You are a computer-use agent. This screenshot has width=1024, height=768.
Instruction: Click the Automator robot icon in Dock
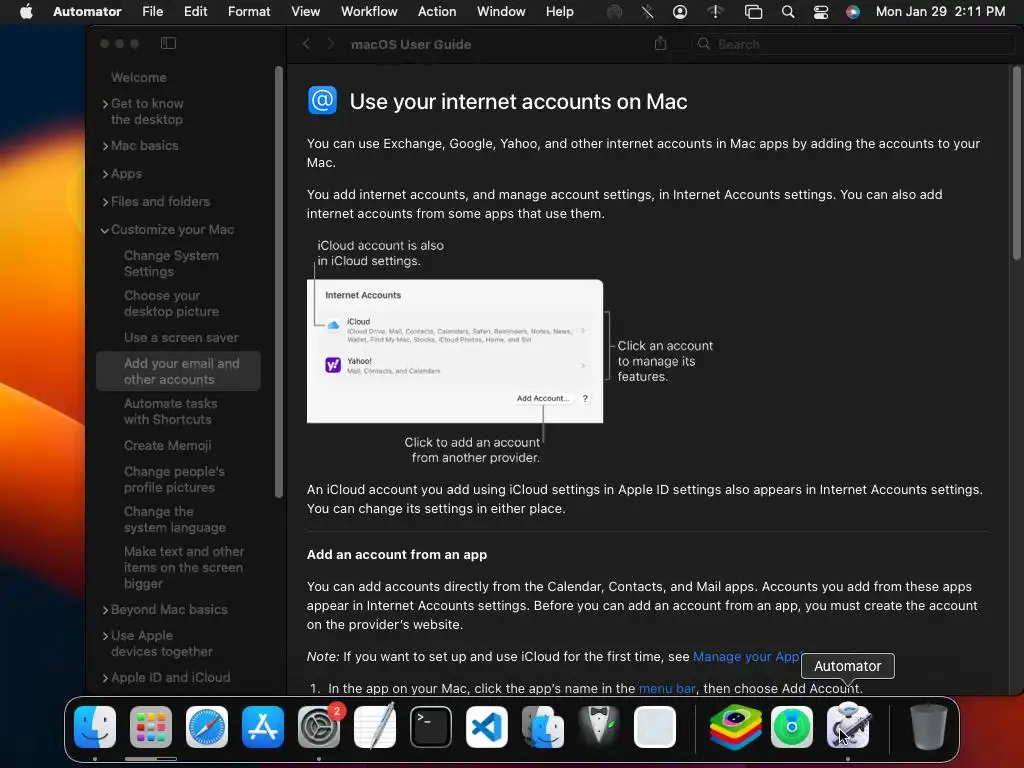848,726
